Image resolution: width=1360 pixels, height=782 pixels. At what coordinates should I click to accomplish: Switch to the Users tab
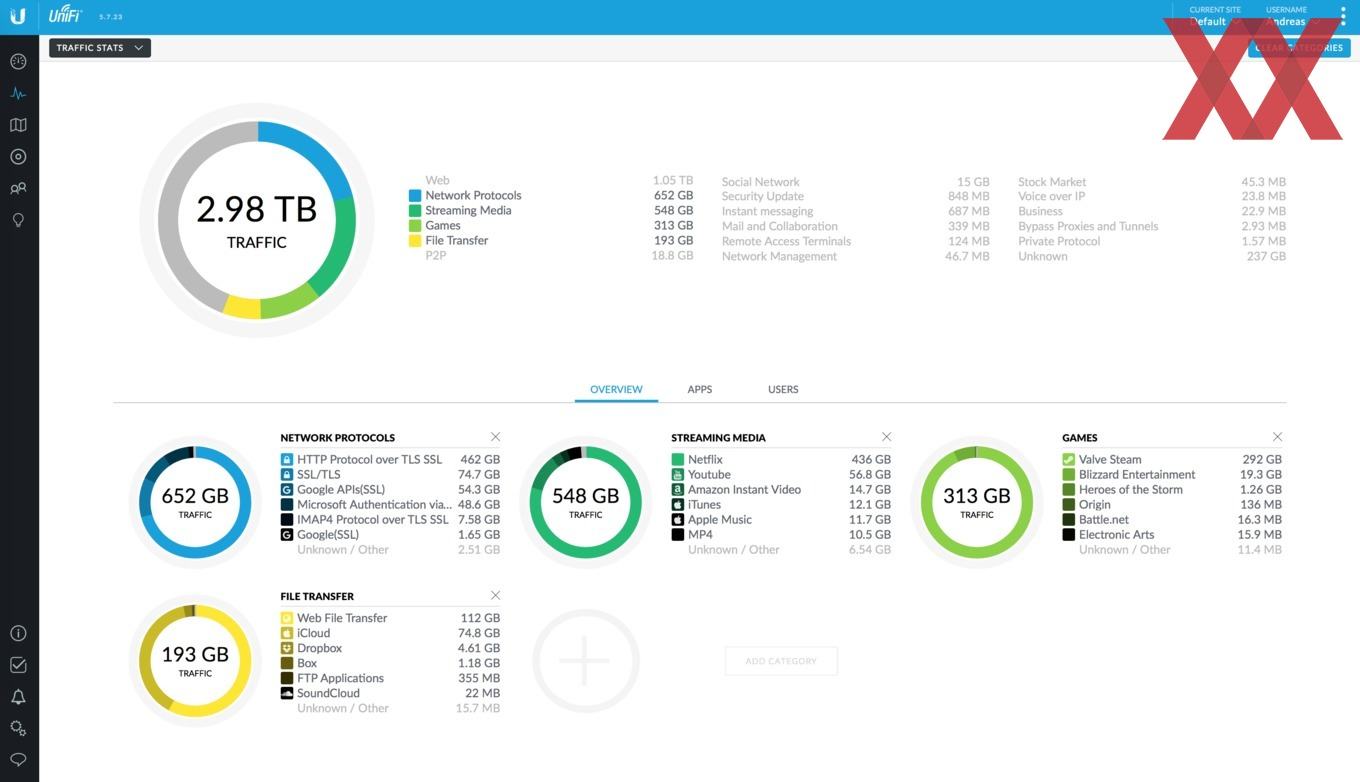(x=783, y=389)
